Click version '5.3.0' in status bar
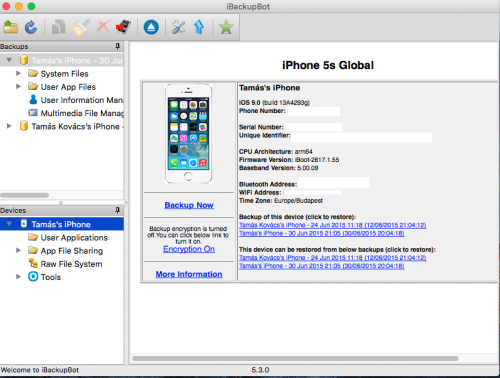Image resolution: width=500 pixels, height=378 pixels. [260, 370]
